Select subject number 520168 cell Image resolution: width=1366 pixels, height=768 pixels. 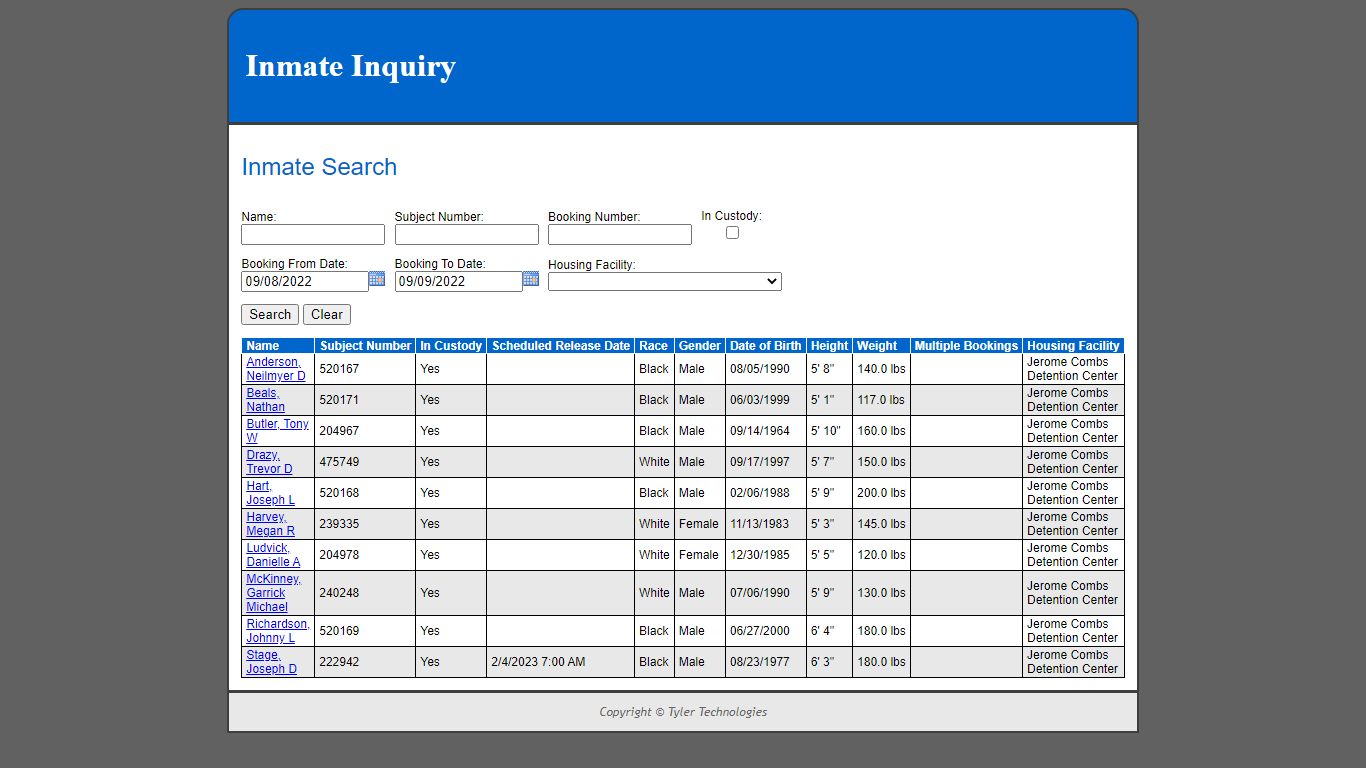pos(365,493)
